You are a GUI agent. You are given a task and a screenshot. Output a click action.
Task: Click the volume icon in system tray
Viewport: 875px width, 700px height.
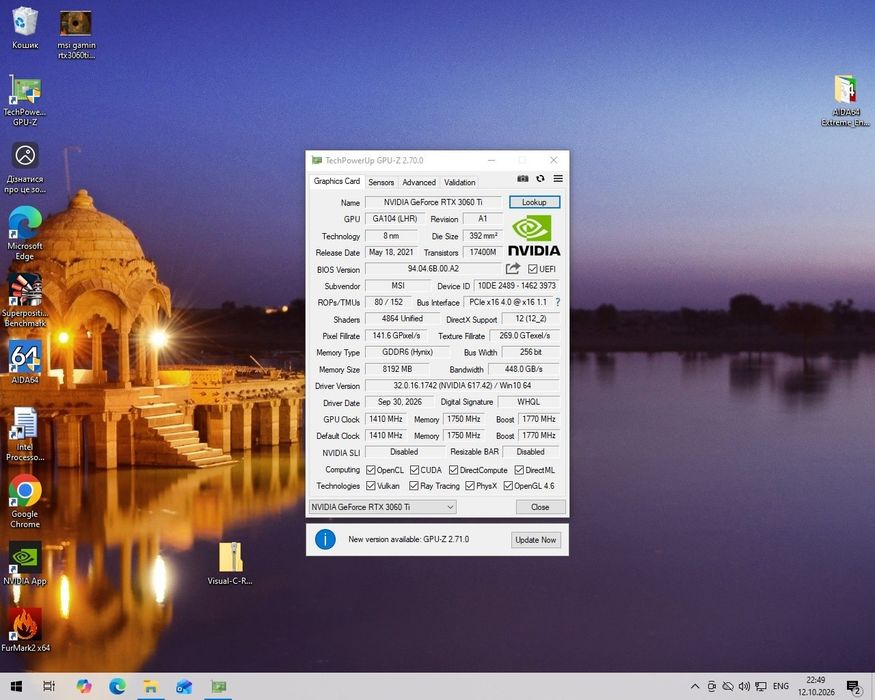(744, 686)
